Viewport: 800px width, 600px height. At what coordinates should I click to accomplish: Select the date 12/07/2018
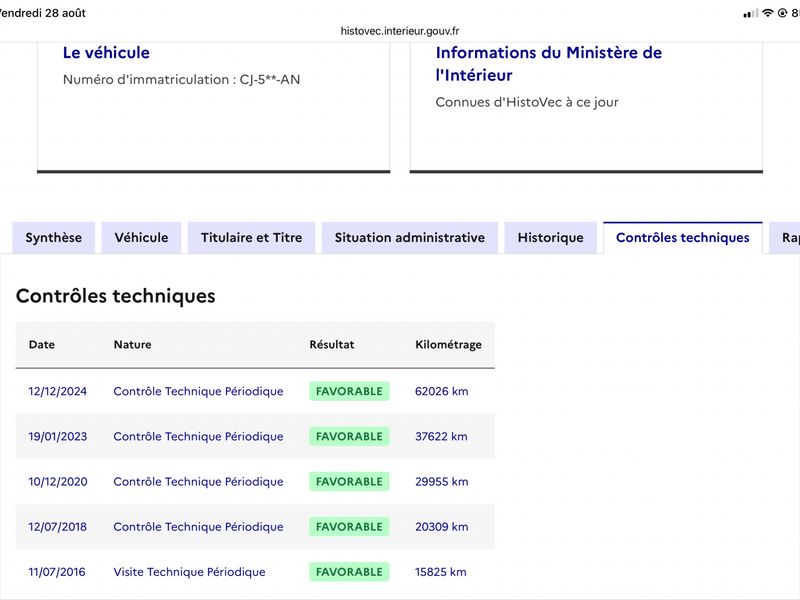click(x=58, y=527)
